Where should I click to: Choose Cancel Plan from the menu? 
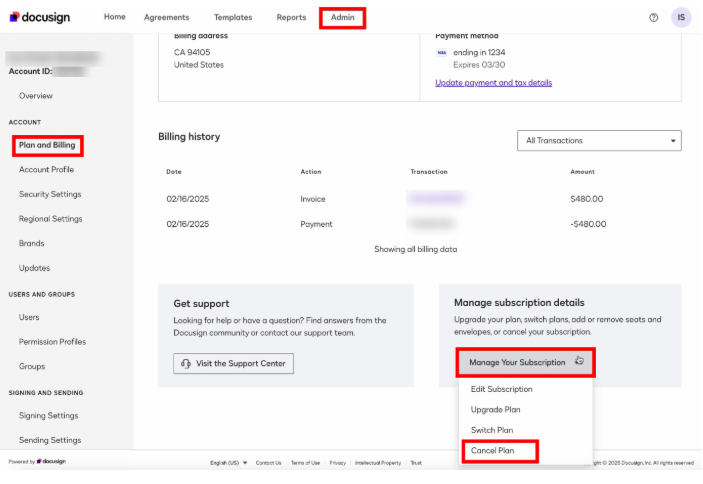(492, 451)
